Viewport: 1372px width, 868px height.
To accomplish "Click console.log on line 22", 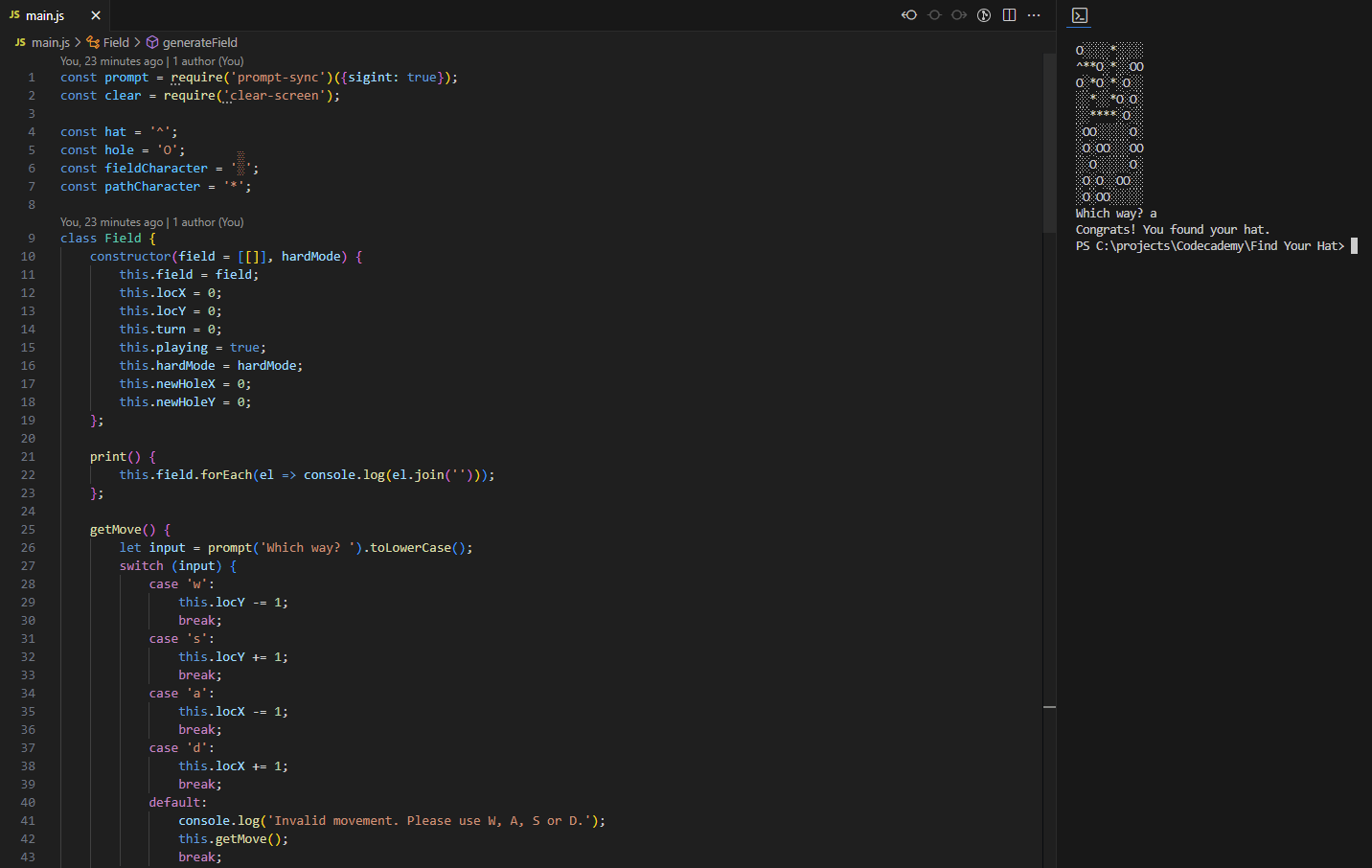I will coord(345,475).
